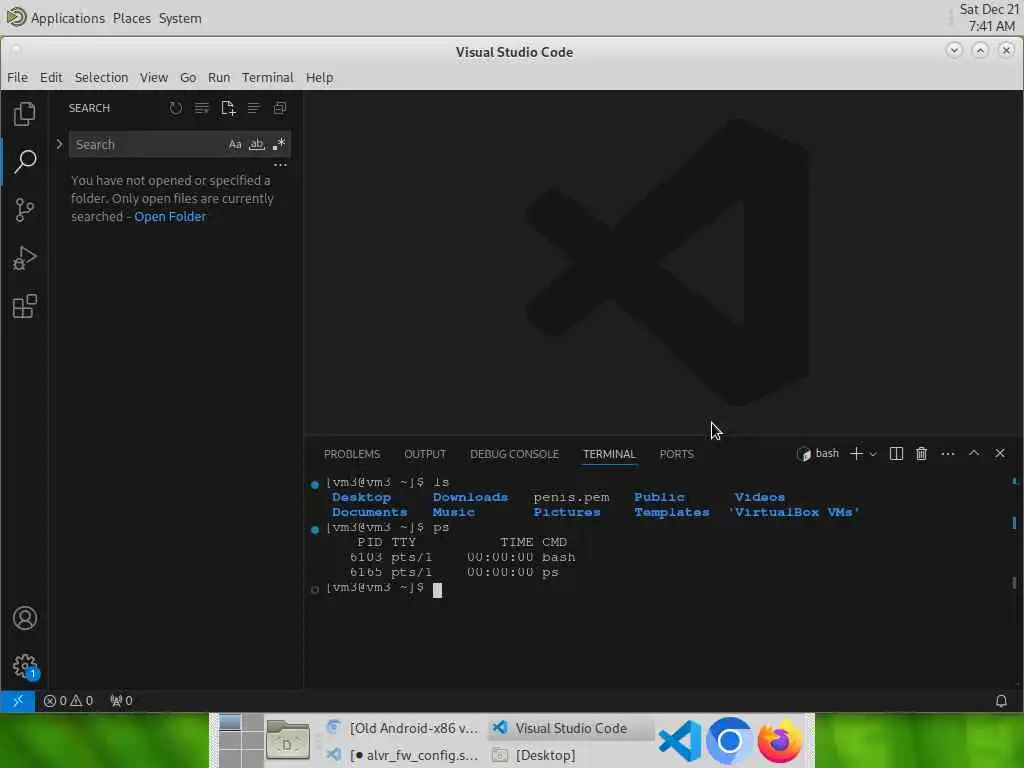Click the date and time clock
Image resolution: width=1024 pixels, height=768 pixels.
click(989, 18)
